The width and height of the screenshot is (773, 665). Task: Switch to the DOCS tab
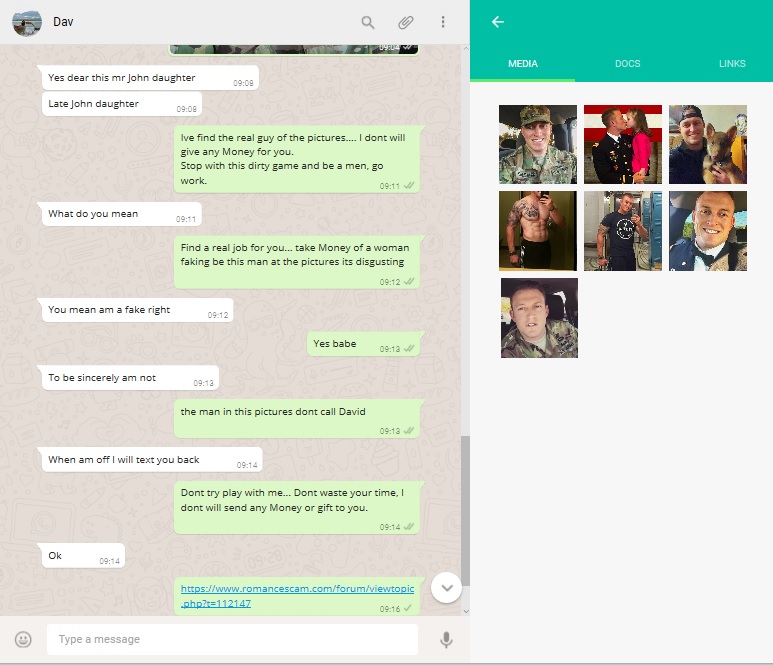tap(627, 64)
